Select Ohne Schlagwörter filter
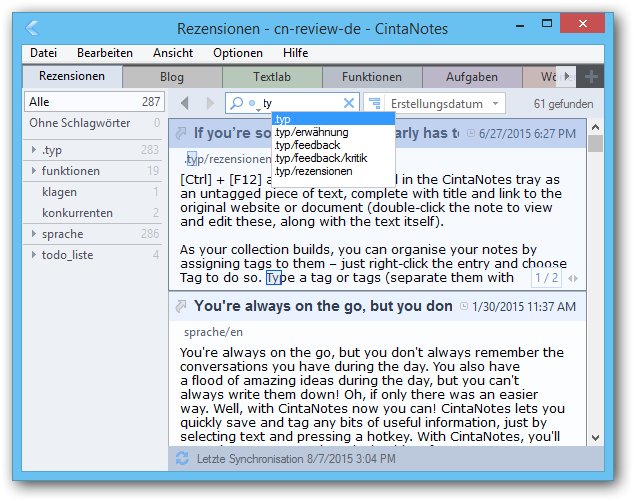This screenshot has height=501, width=634. point(95,123)
